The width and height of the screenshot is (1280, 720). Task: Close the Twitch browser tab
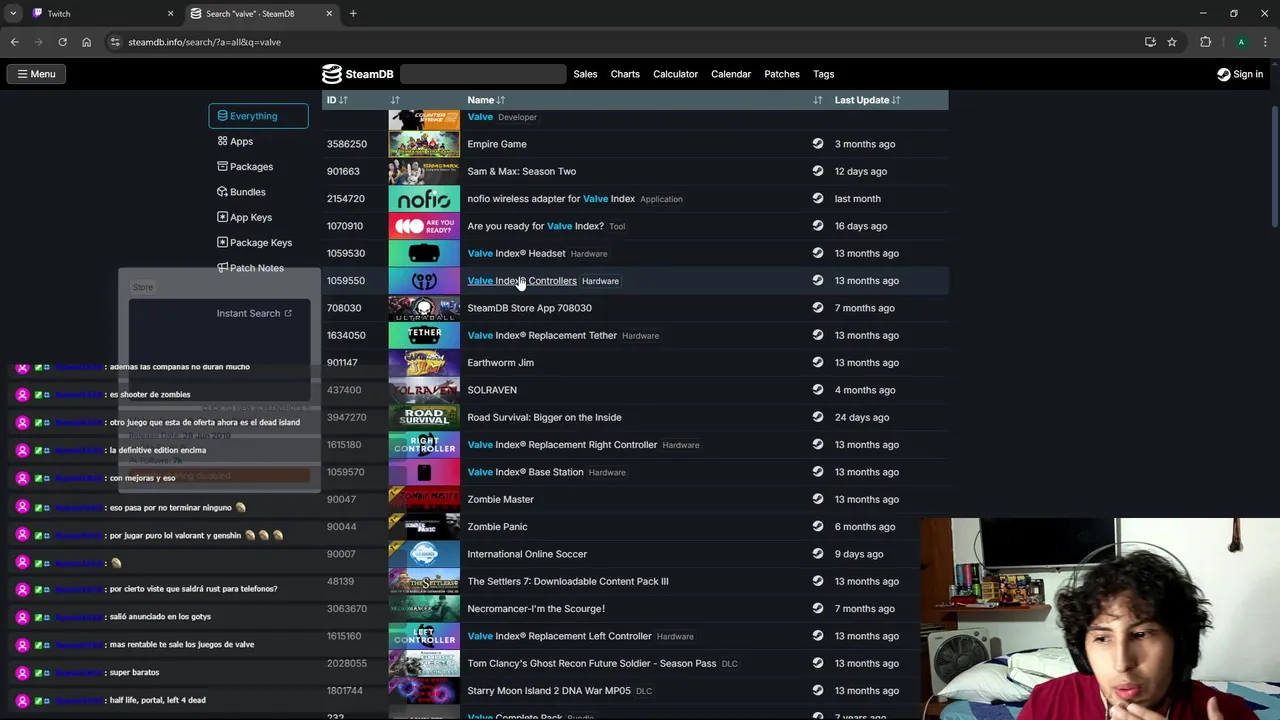(170, 14)
